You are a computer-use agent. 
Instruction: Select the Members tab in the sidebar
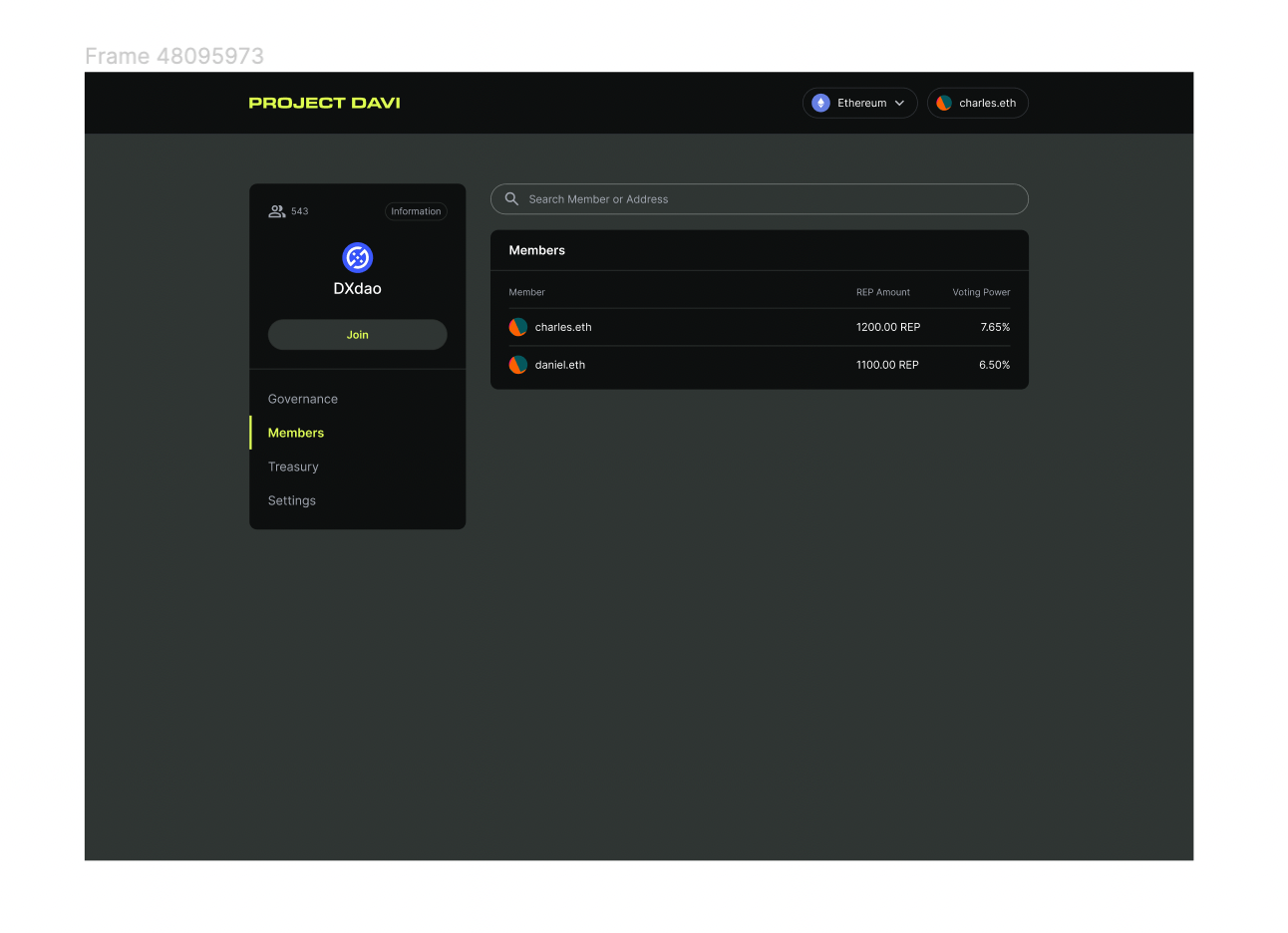point(295,433)
